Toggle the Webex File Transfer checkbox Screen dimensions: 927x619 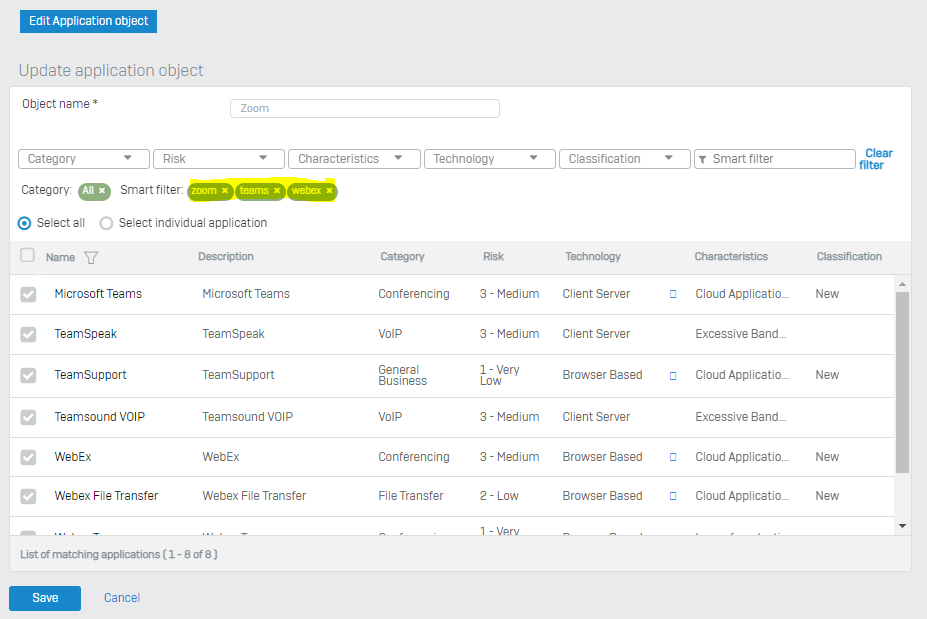point(28,496)
